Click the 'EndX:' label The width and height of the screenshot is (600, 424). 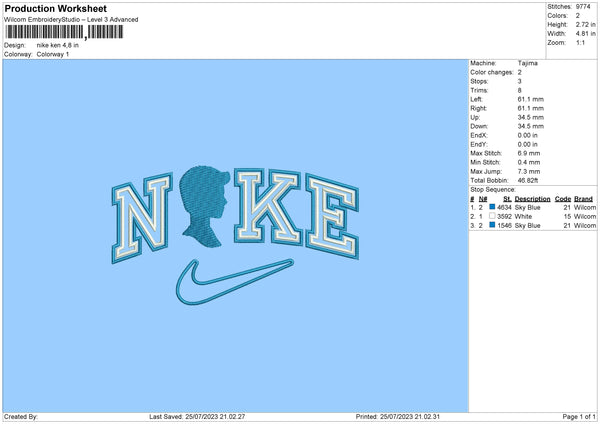coord(479,135)
